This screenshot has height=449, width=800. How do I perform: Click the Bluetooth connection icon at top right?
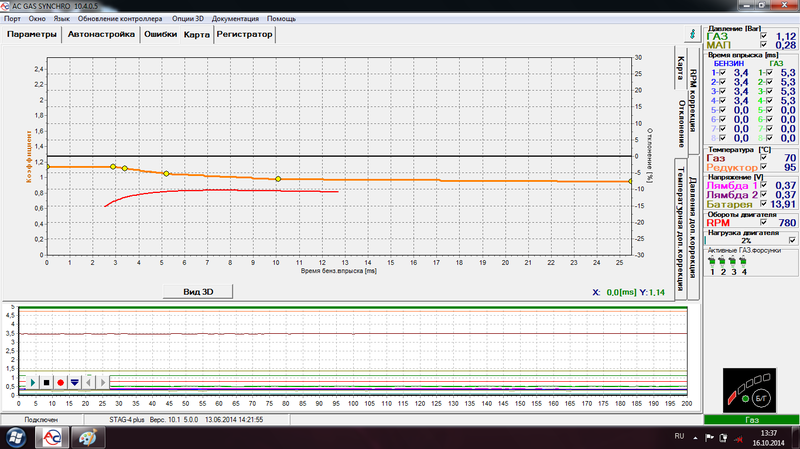pos(690,32)
